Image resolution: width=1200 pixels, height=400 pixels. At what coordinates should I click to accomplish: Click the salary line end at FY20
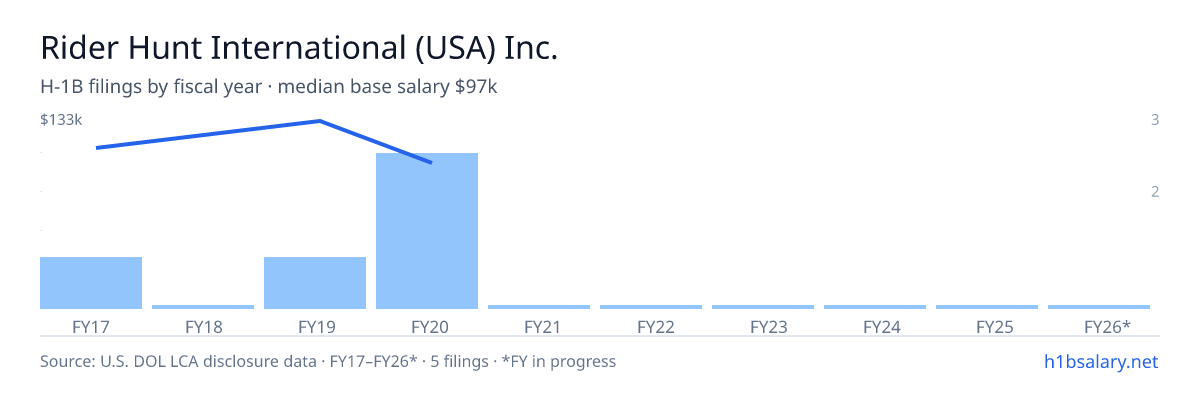(430, 162)
